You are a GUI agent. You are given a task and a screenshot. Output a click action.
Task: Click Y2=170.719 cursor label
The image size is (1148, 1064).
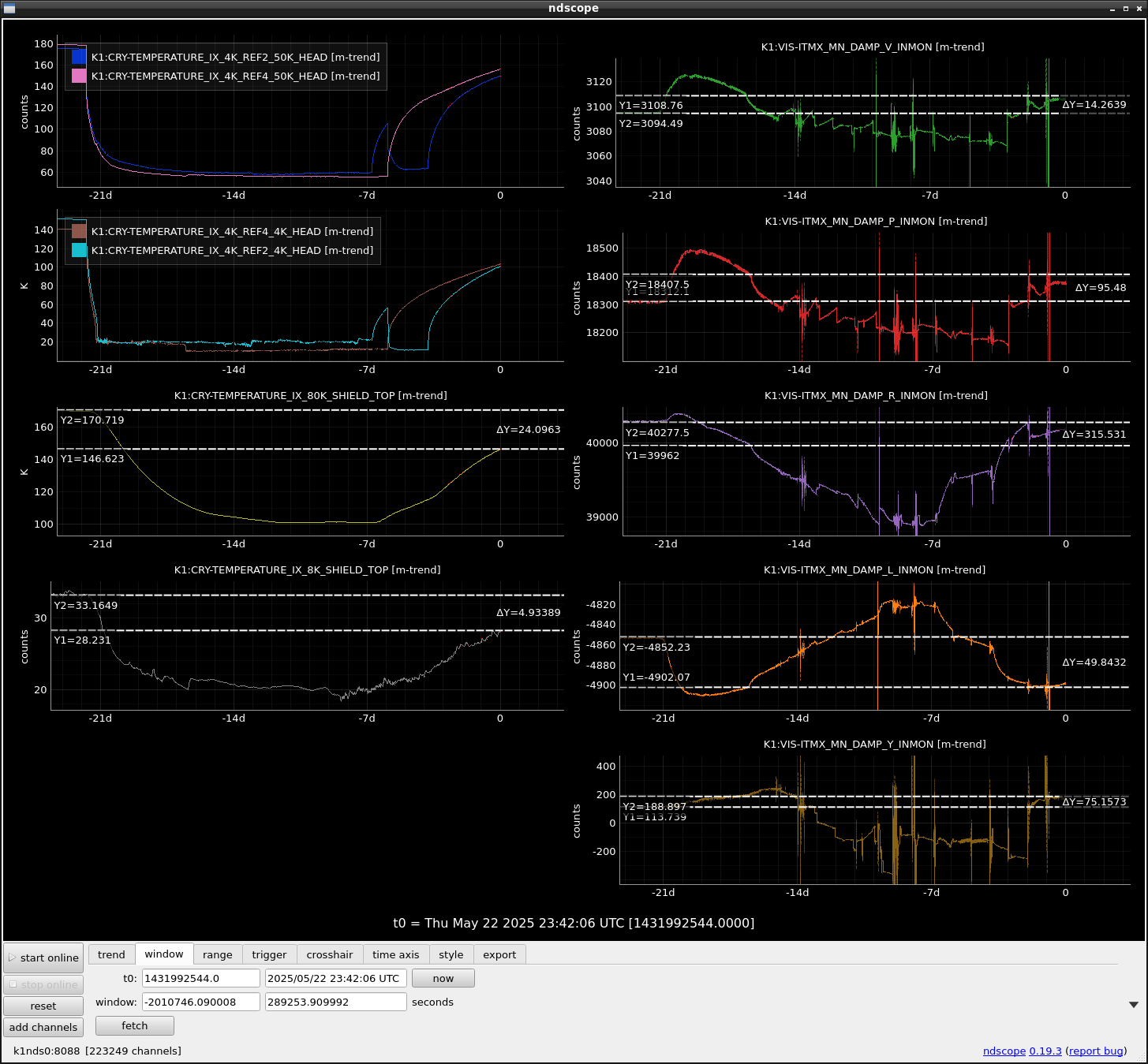pos(92,420)
